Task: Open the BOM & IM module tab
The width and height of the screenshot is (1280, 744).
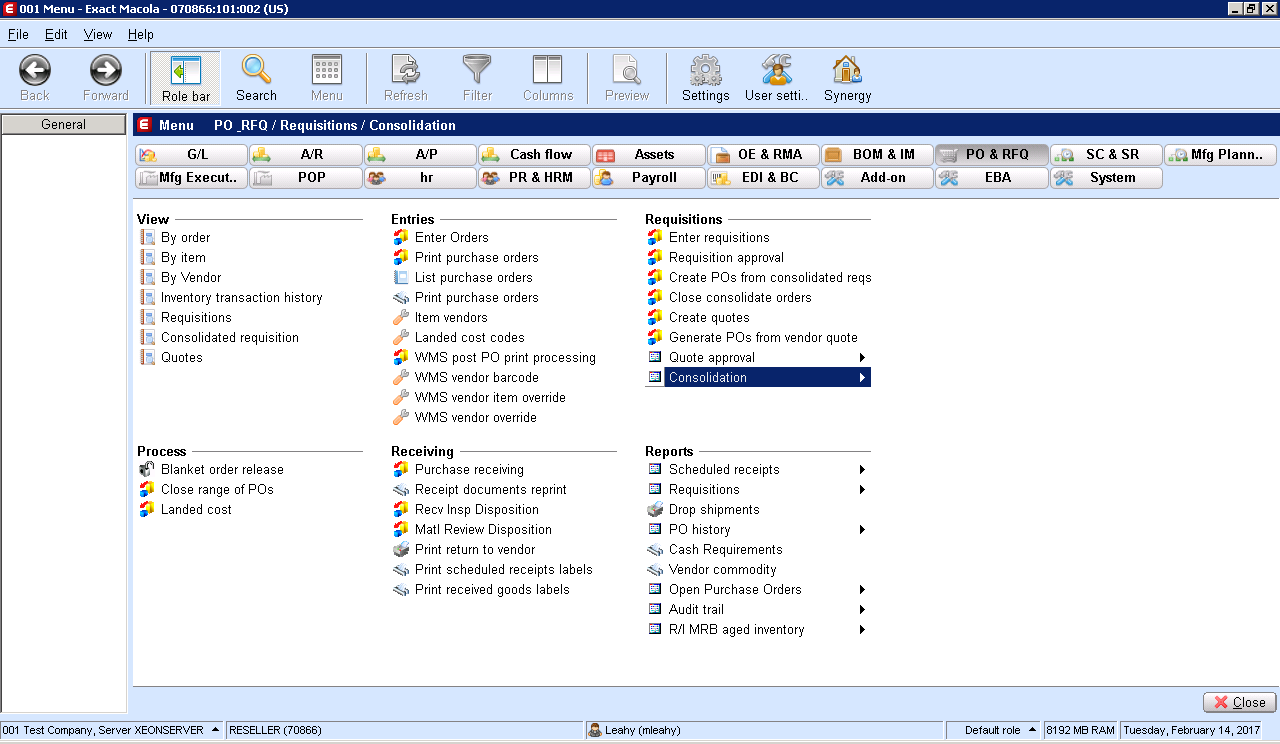Action: [877, 155]
